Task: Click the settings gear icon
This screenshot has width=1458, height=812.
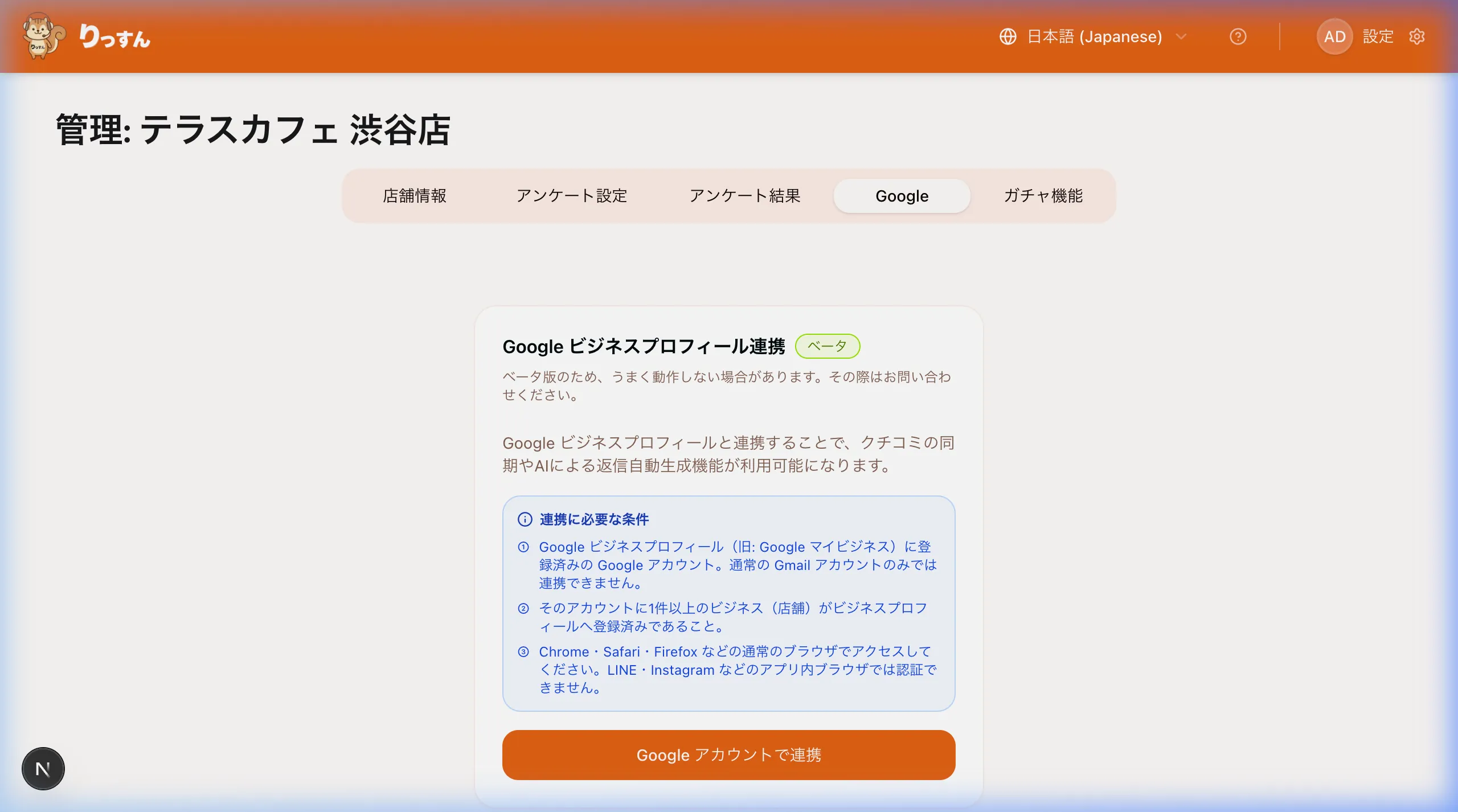Action: coord(1416,36)
